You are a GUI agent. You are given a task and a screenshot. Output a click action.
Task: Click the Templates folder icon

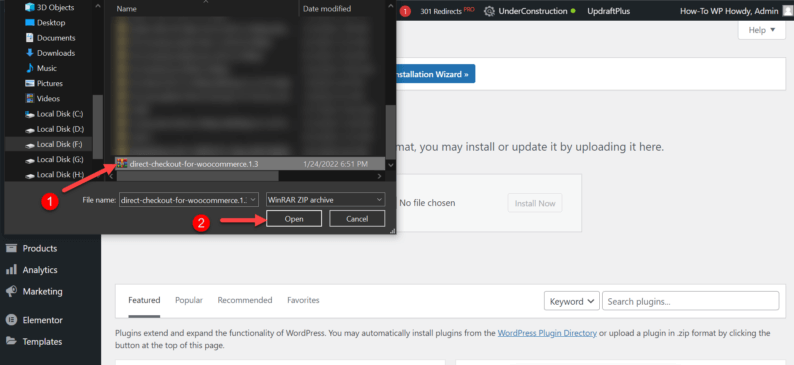(11, 342)
